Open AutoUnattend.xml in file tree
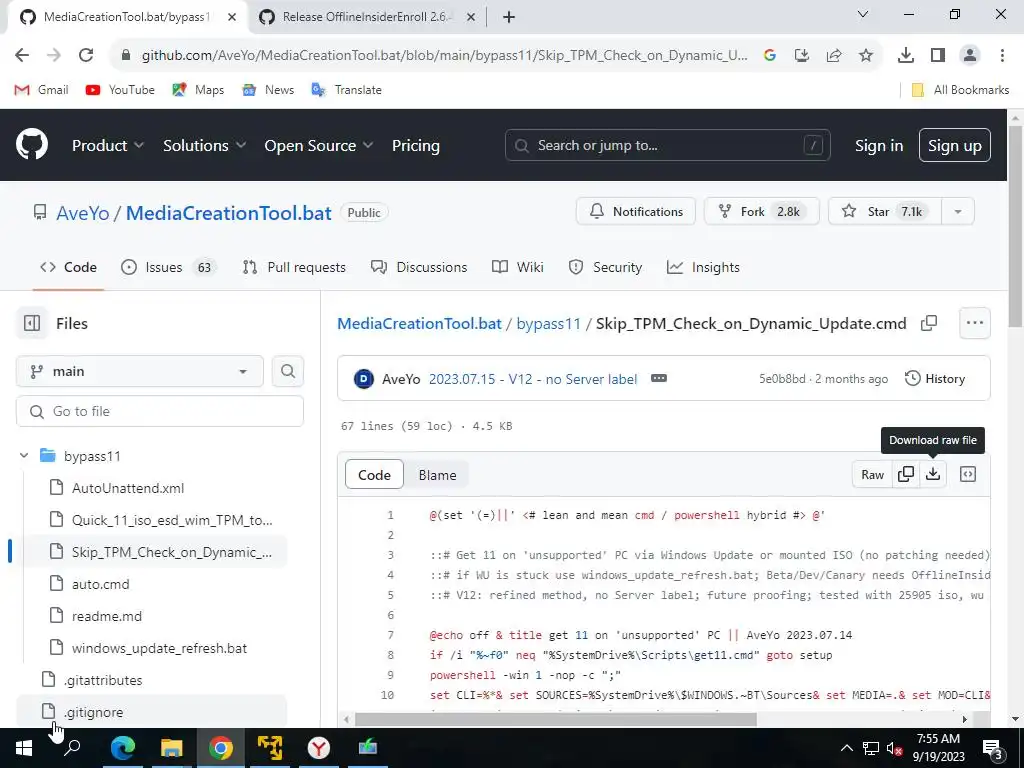Image resolution: width=1024 pixels, height=768 pixels. click(128, 488)
